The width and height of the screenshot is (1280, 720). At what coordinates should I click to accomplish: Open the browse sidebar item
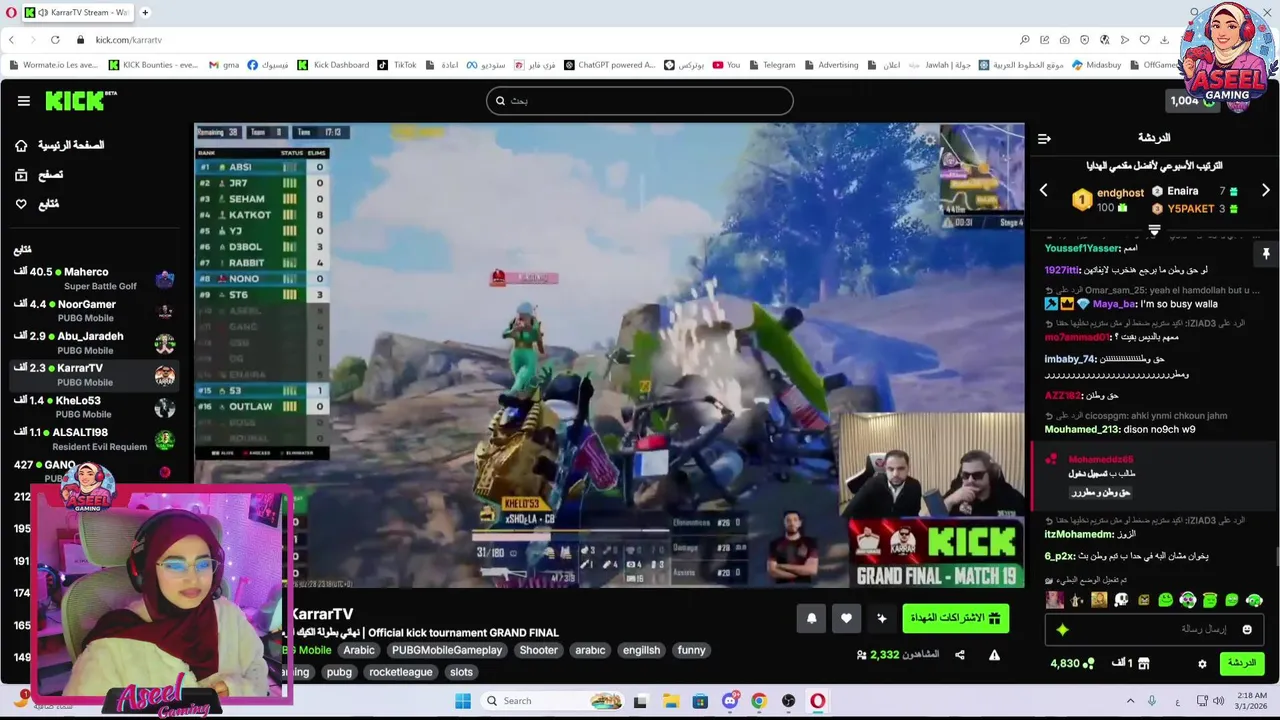tap(40, 175)
